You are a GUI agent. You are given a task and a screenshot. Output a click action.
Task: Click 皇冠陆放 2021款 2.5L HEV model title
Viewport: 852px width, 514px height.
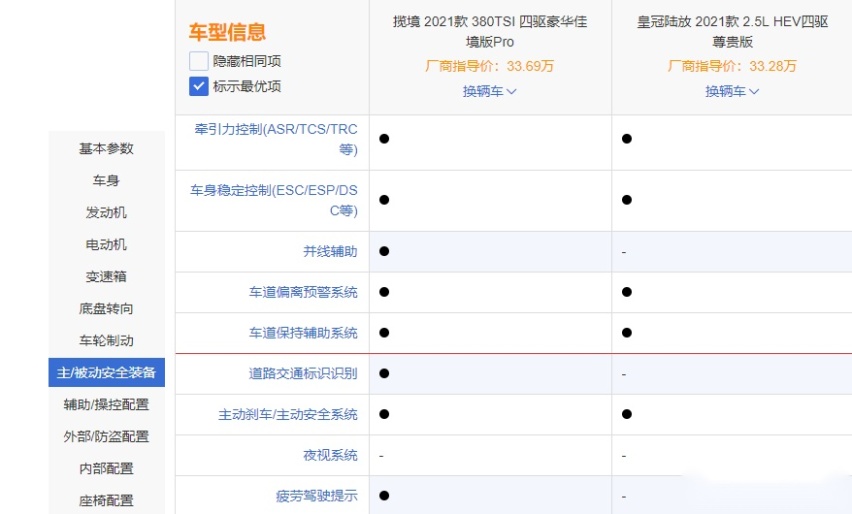tap(732, 32)
